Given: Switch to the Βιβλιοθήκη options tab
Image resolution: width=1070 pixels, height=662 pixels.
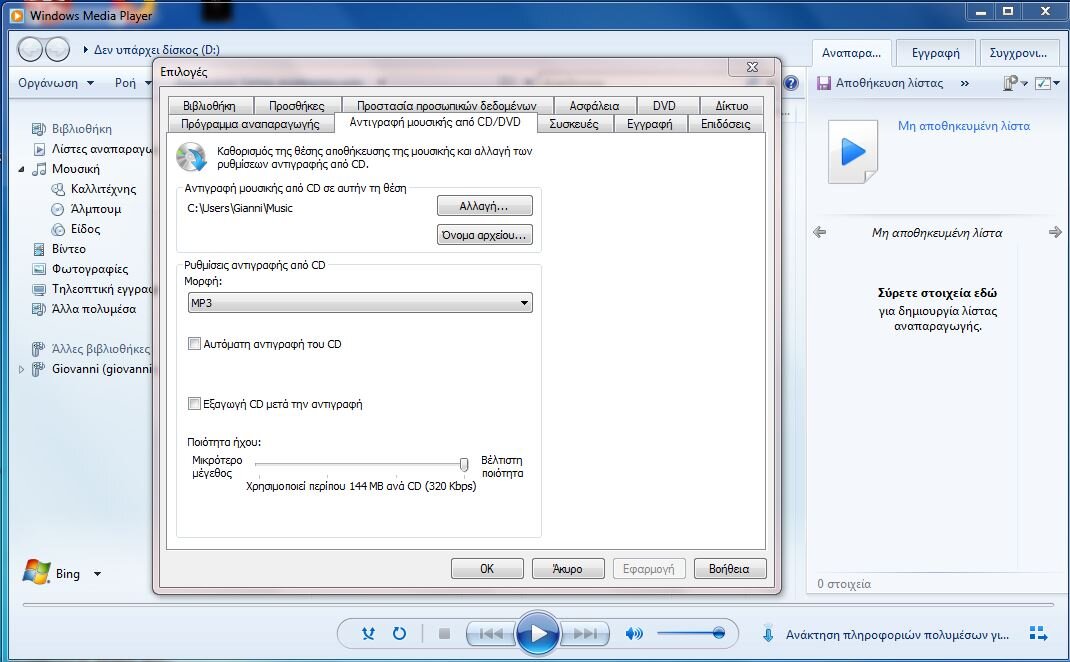Looking at the screenshot, I should (x=209, y=106).
